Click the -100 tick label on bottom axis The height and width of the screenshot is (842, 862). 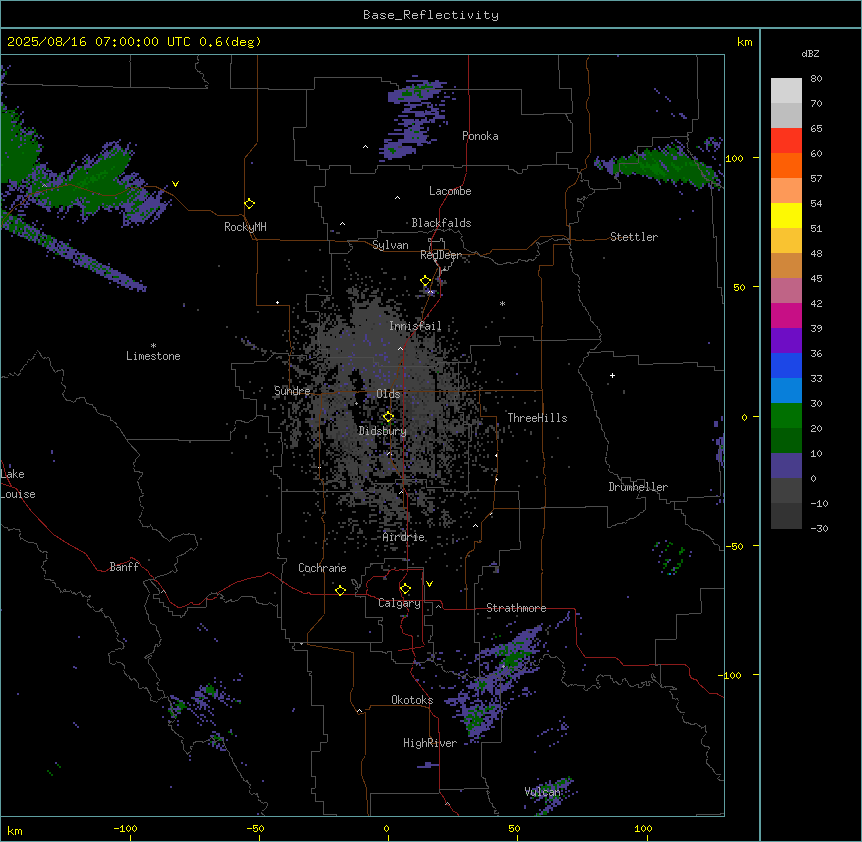coord(125,828)
